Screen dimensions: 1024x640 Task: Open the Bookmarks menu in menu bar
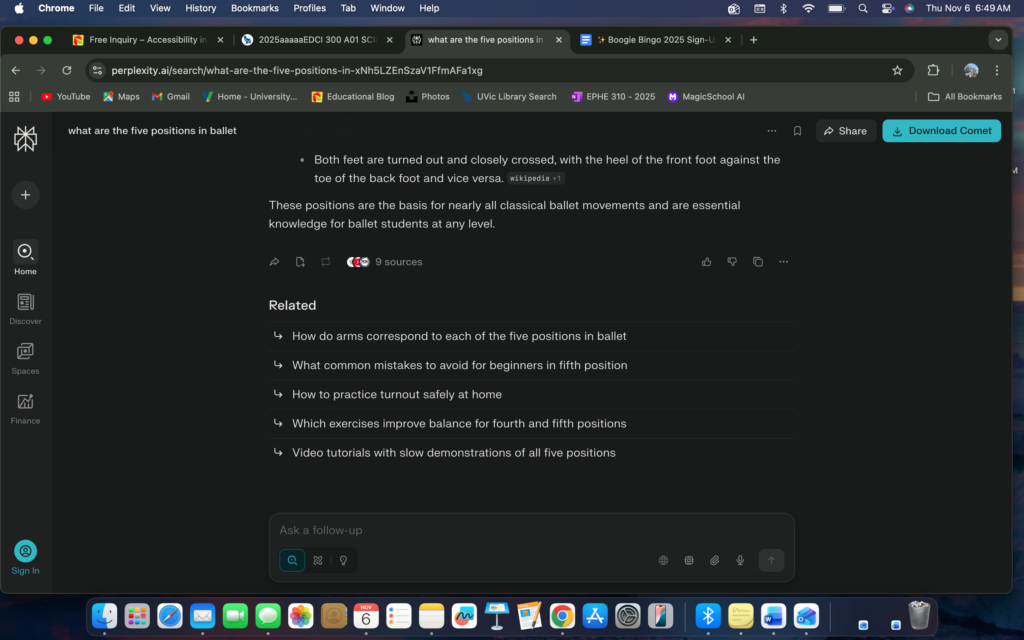254,8
